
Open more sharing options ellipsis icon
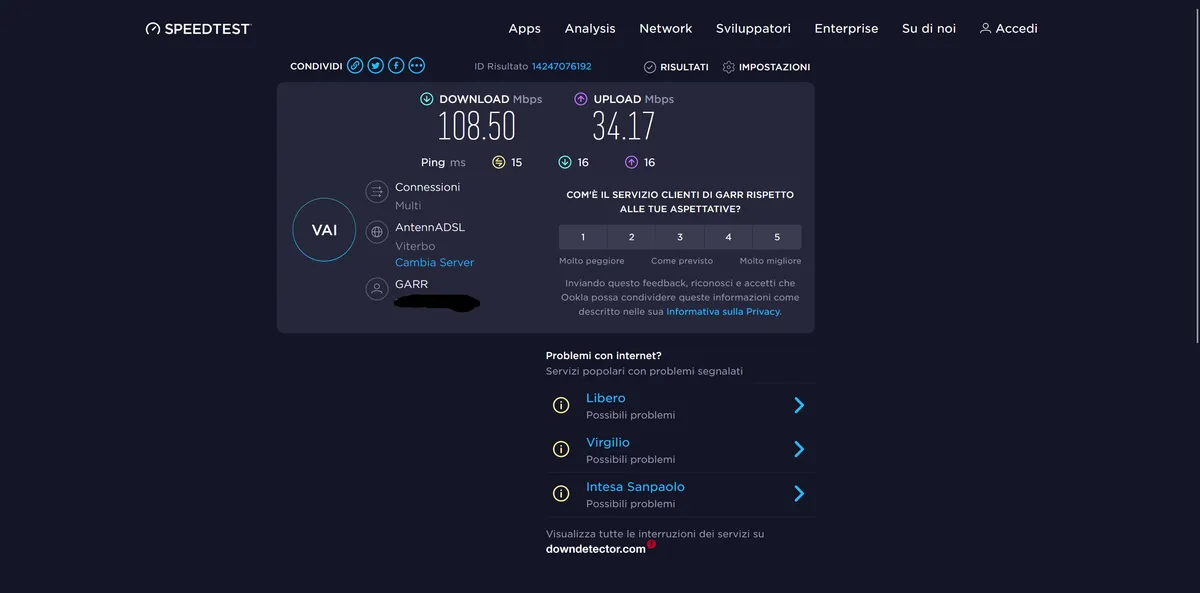(x=417, y=66)
